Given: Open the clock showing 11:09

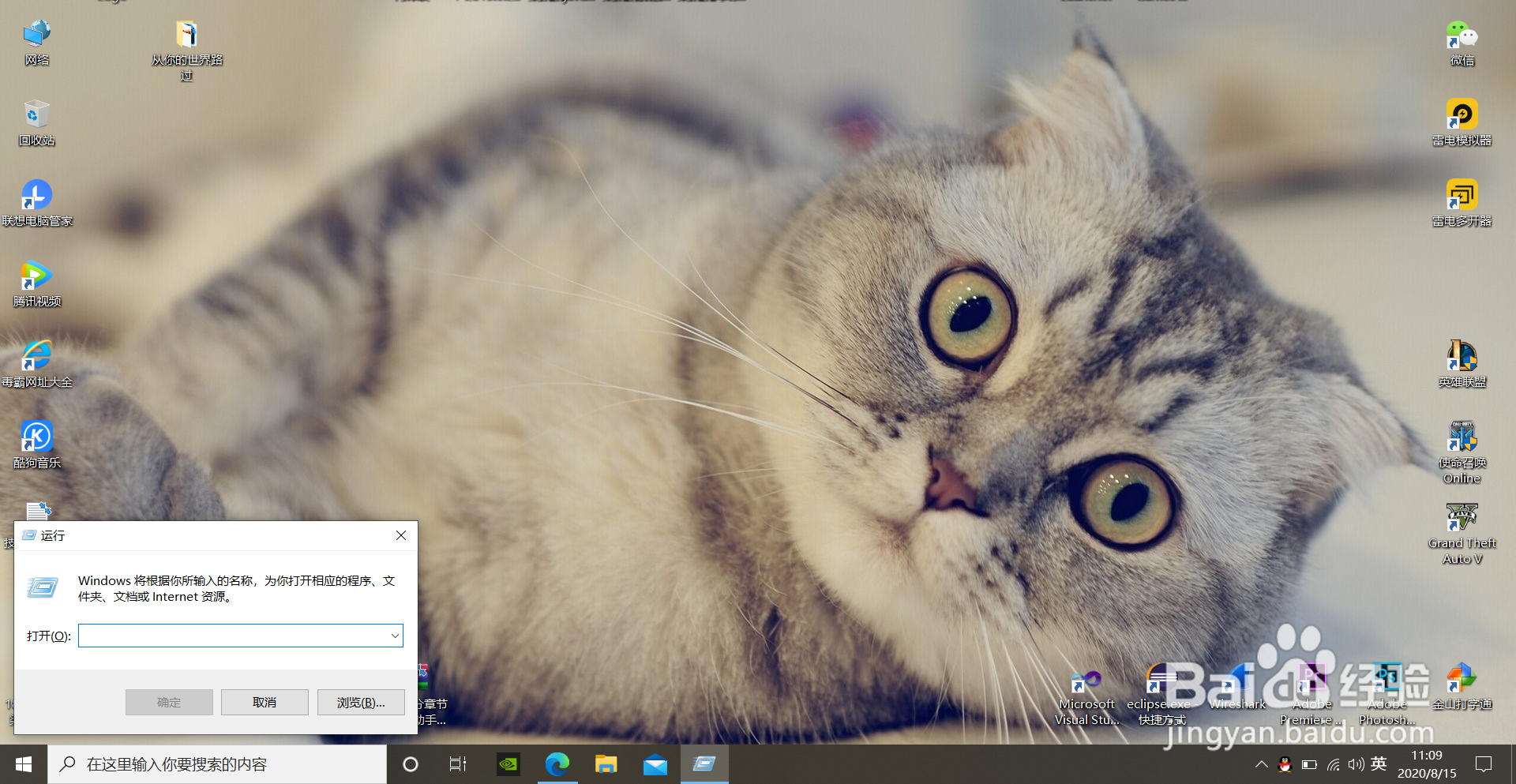Looking at the screenshot, I should 1426,764.
